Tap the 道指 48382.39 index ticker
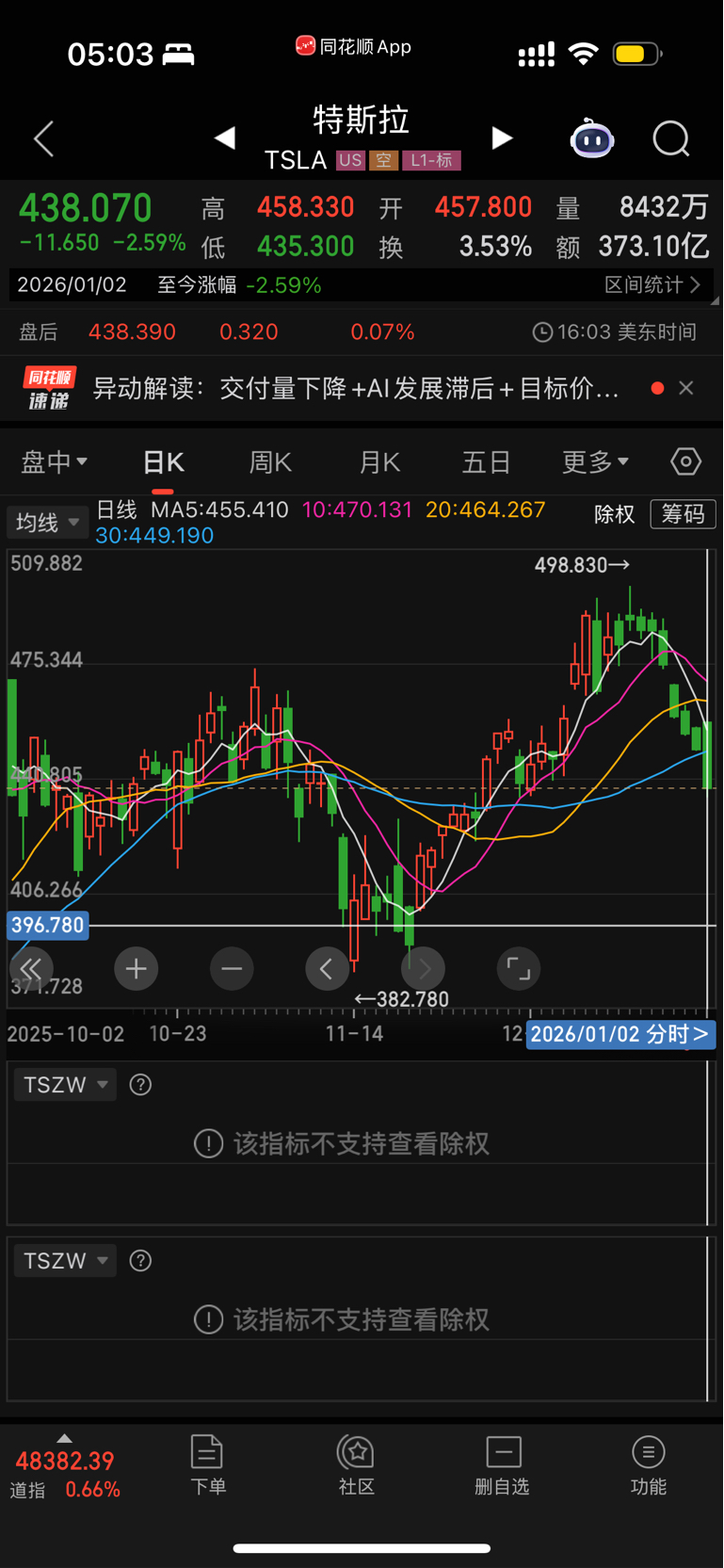 (65, 1475)
